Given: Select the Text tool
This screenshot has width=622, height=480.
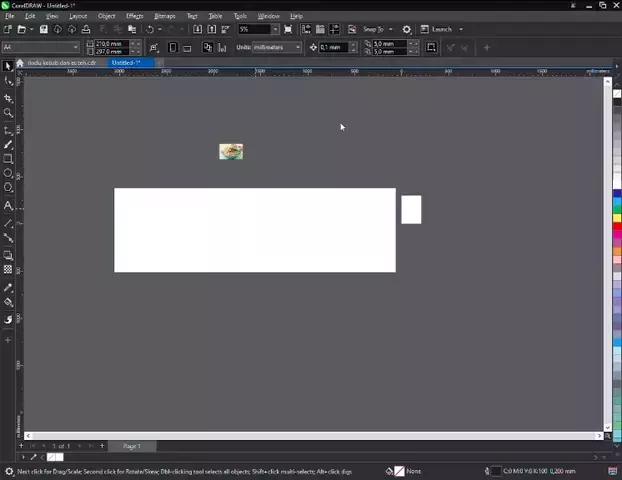Looking at the screenshot, I should click(x=8, y=206).
